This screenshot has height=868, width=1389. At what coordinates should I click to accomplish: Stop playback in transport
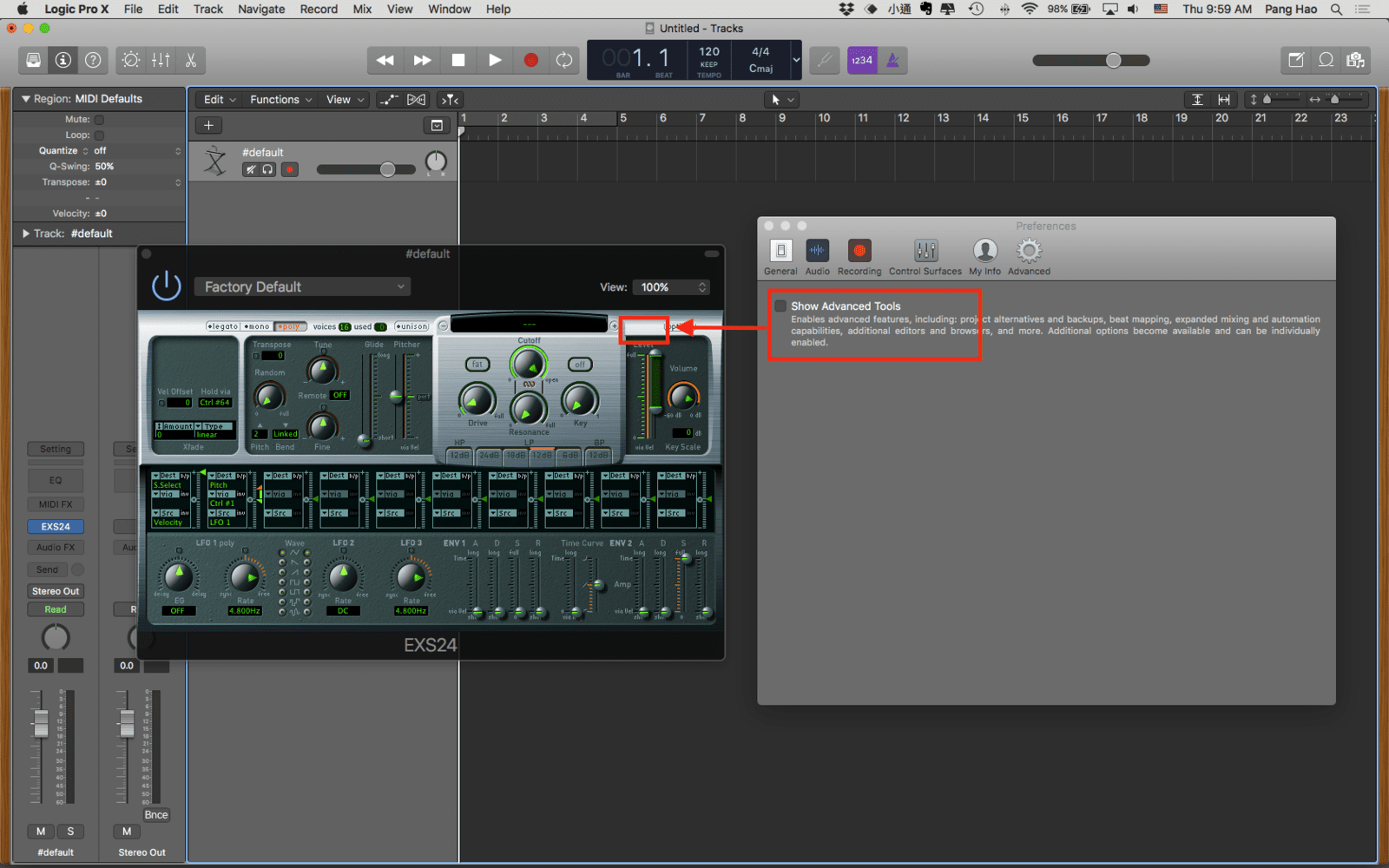click(x=458, y=60)
